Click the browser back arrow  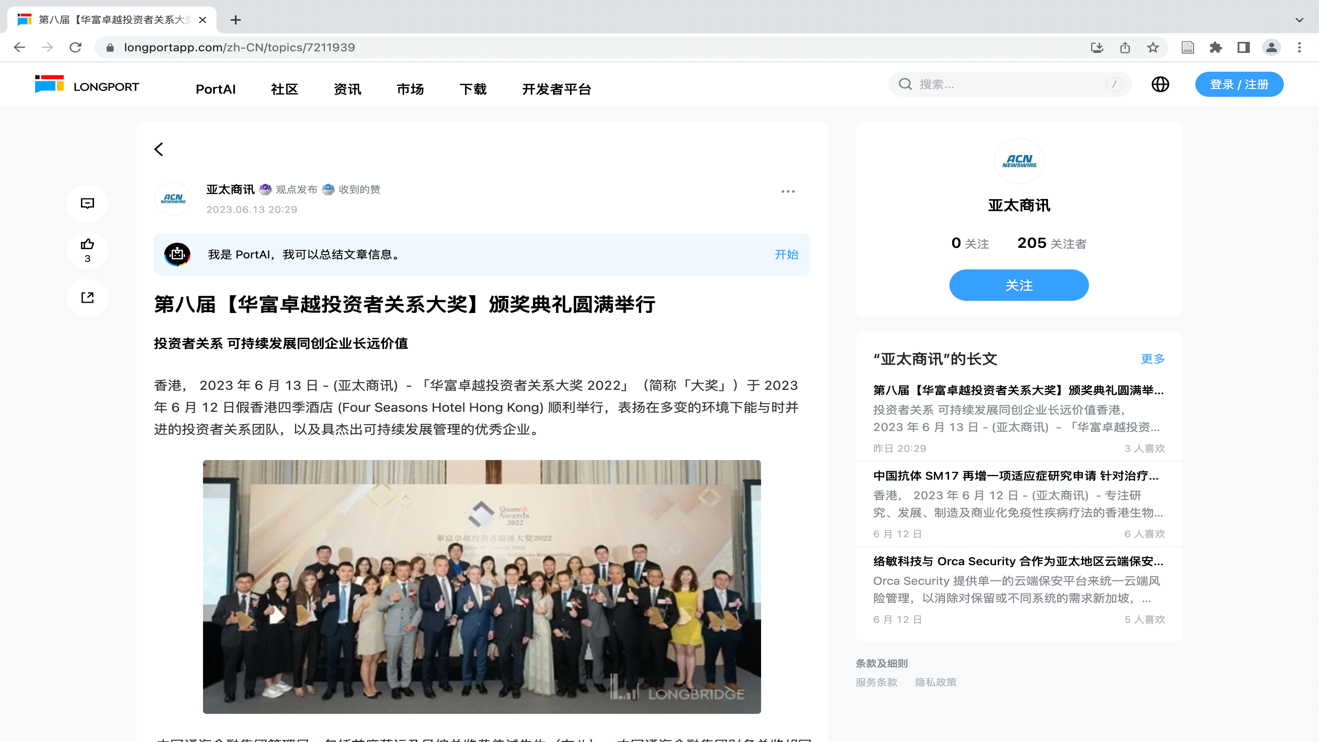click(19, 47)
